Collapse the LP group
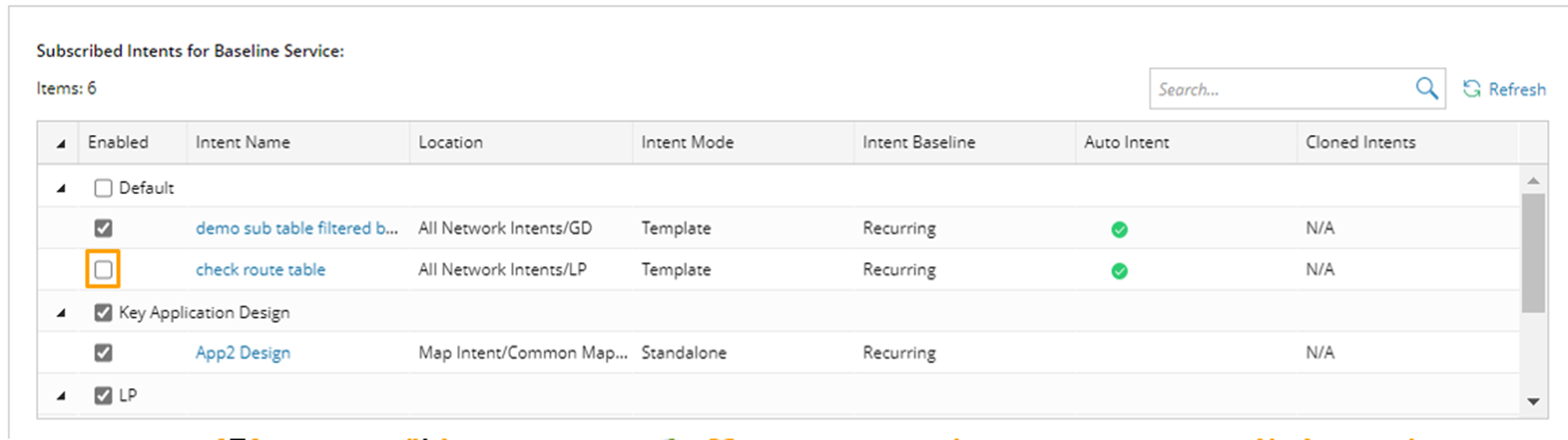 [61, 397]
